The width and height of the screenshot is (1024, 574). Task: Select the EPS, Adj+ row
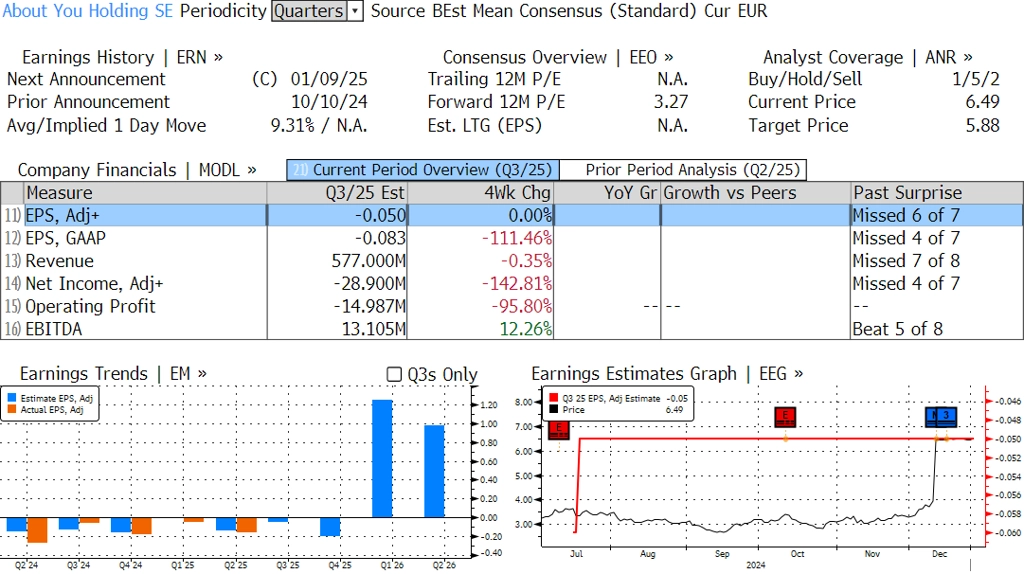point(511,215)
